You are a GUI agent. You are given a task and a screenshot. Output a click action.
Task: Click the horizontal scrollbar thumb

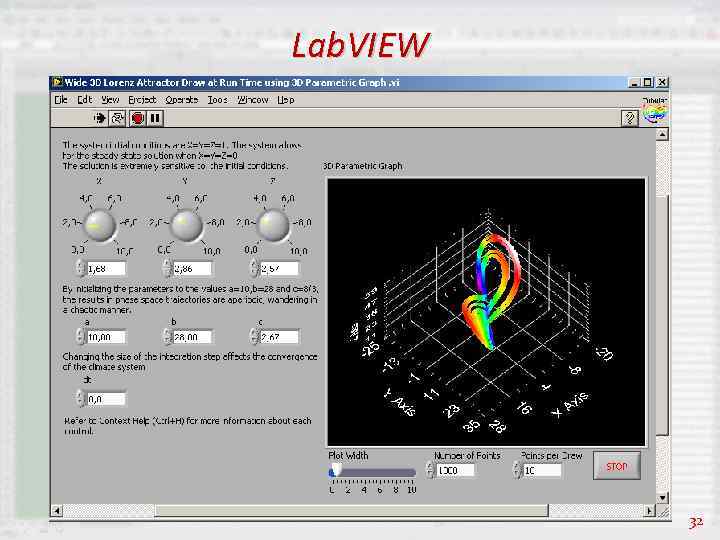(352, 511)
